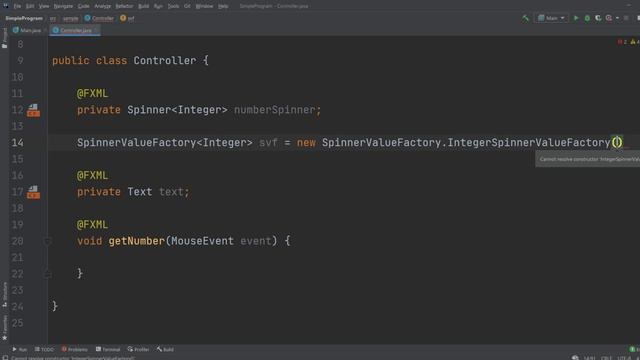Open the Problems tool window tab

pos(74,349)
